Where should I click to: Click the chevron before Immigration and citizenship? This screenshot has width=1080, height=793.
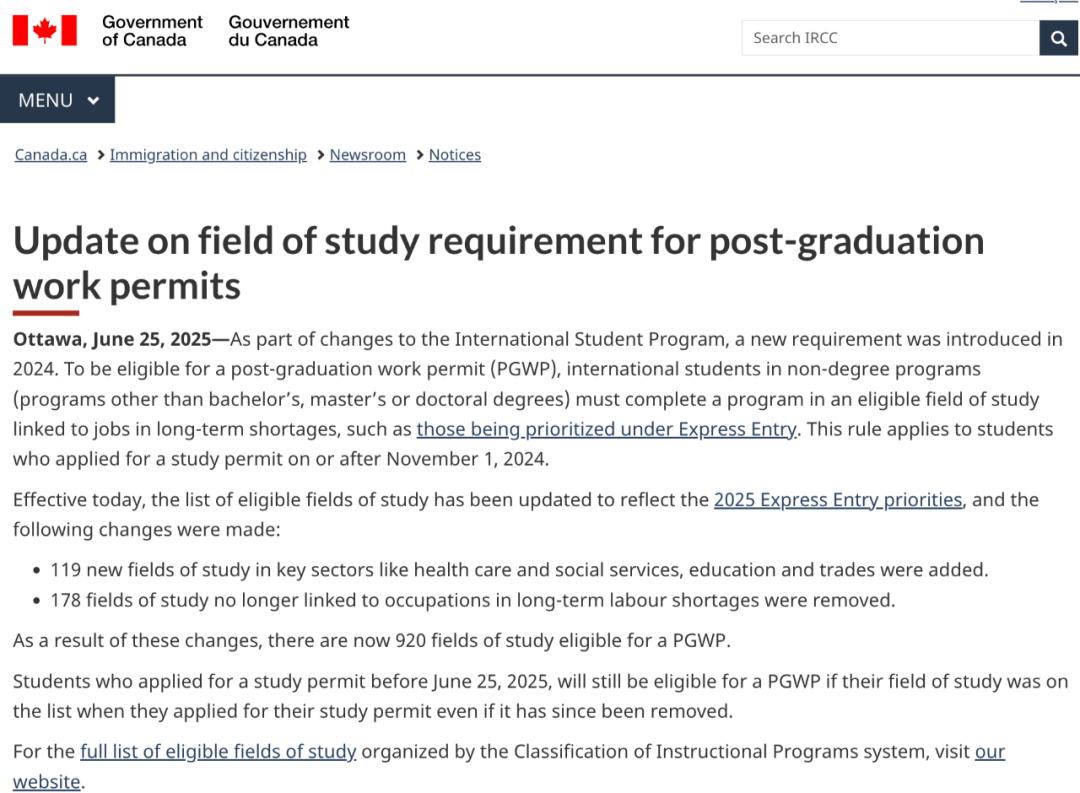point(101,155)
